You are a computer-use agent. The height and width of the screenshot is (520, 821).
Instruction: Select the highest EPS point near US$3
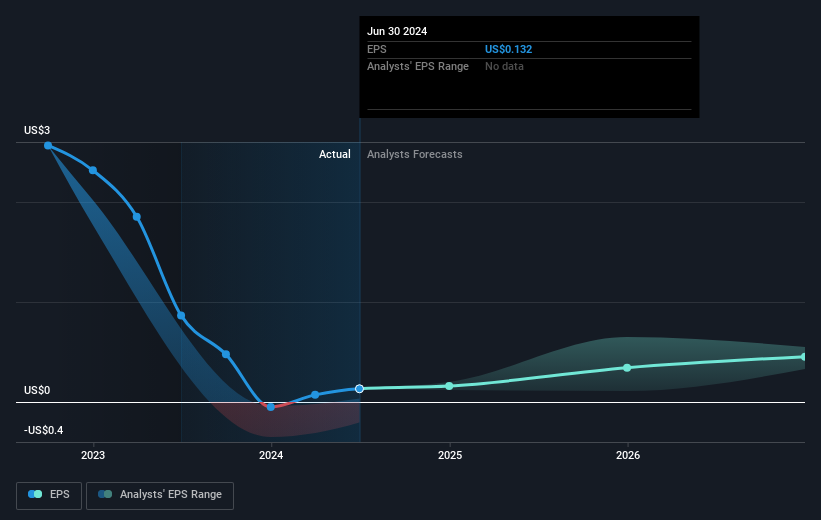[48, 146]
